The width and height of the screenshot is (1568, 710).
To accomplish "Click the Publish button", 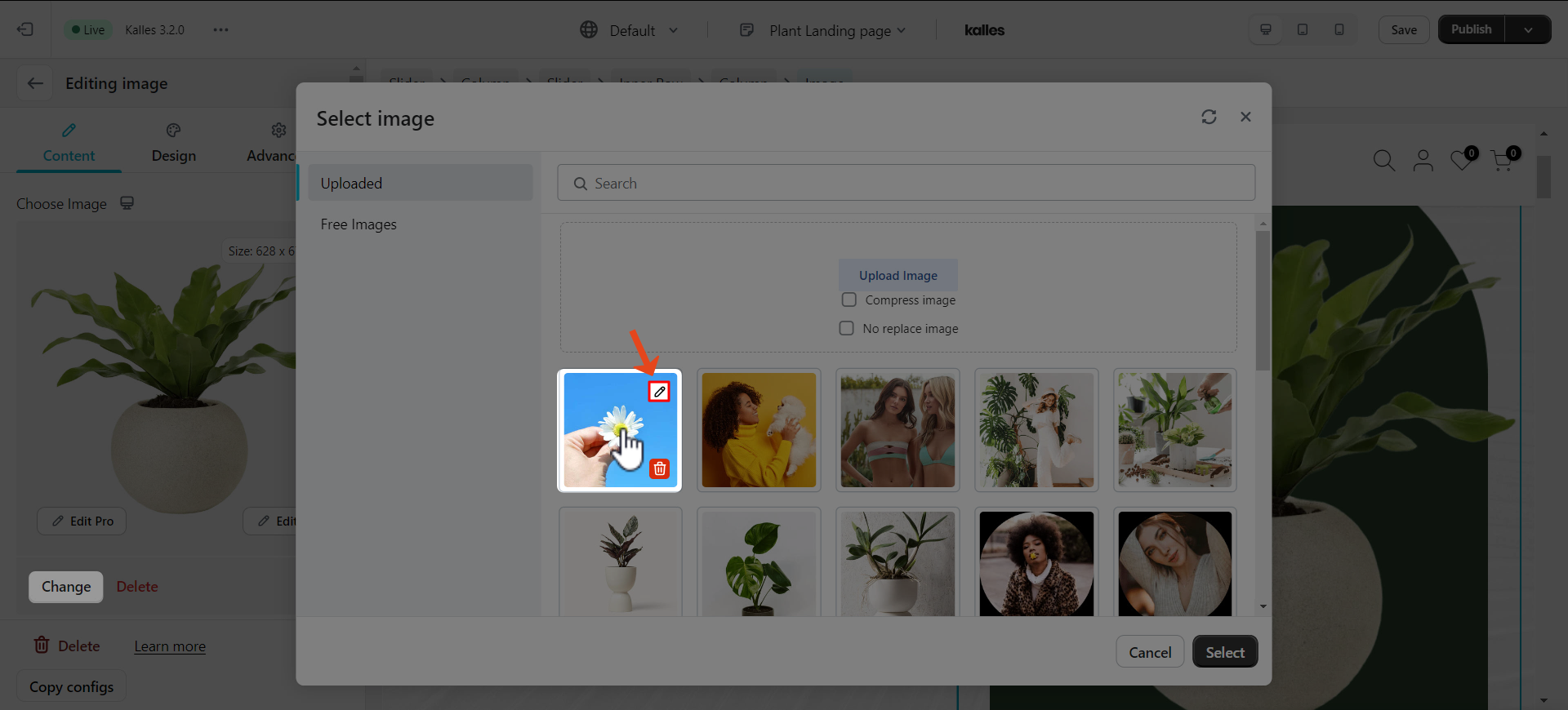I will coord(1472,29).
